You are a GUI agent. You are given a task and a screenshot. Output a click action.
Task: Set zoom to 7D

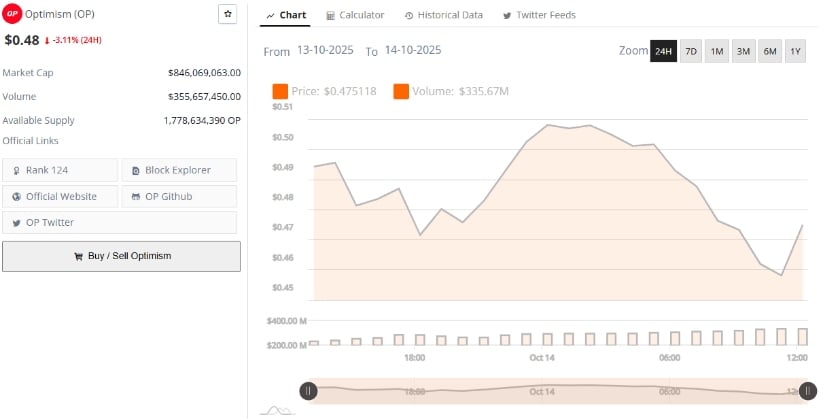tap(690, 51)
